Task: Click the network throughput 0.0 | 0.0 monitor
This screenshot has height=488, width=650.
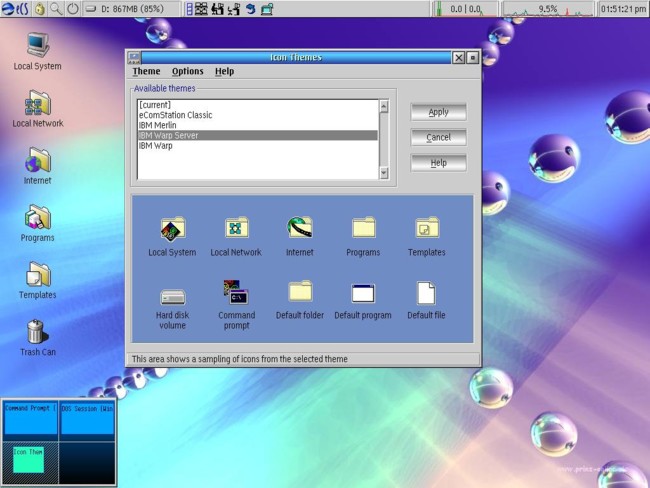Action: [465, 9]
